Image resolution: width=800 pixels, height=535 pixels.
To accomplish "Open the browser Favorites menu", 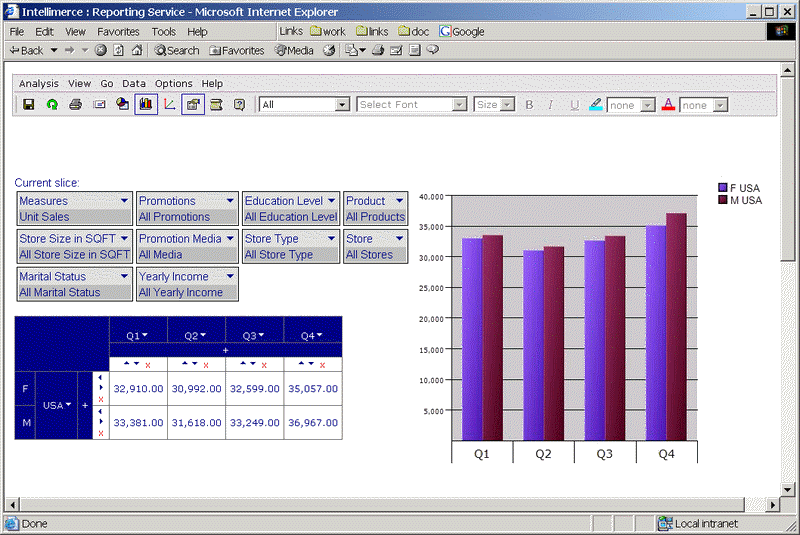I will pos(118,32).
